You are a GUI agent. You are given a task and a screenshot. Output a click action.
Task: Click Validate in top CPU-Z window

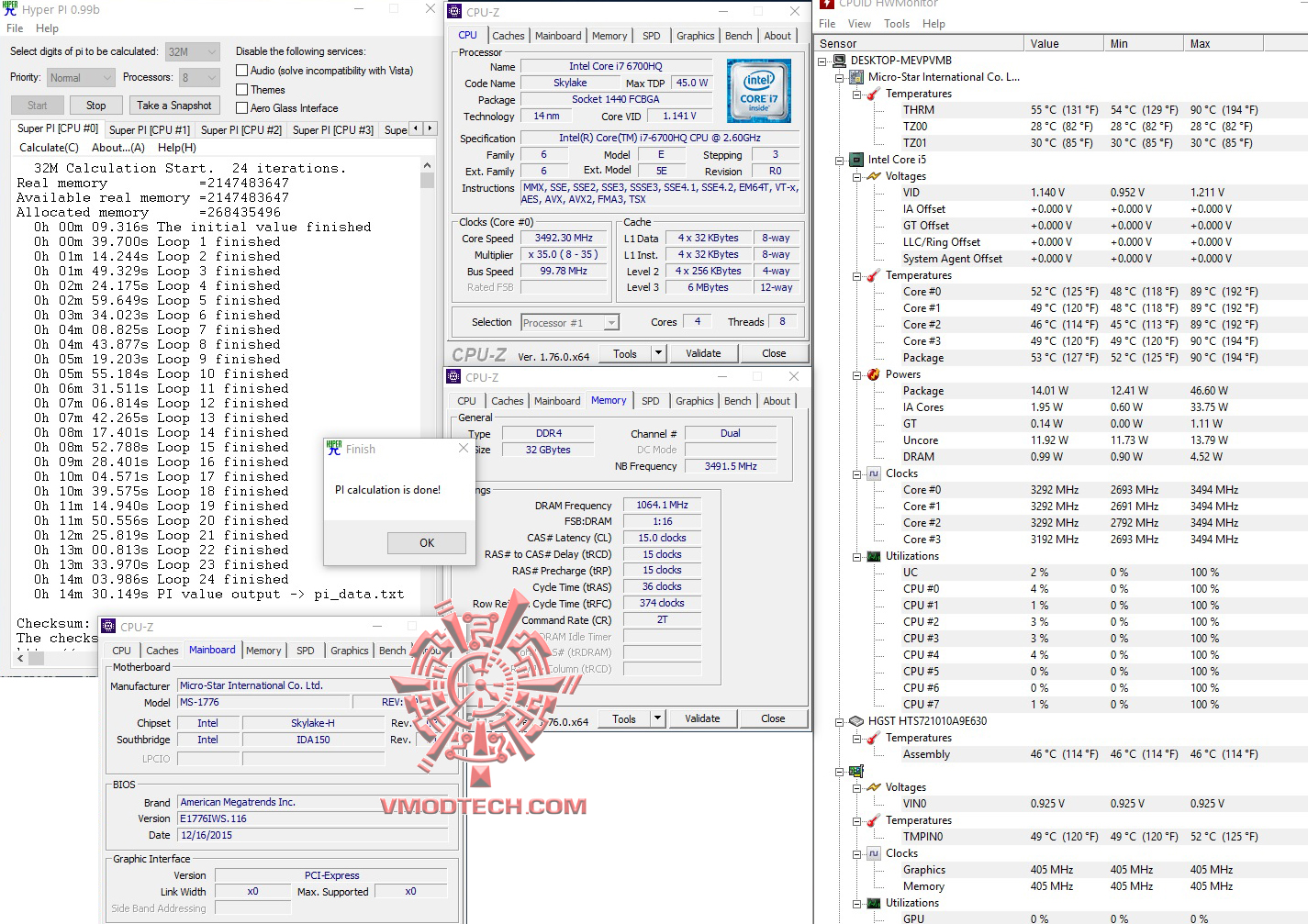coord(703,353)
